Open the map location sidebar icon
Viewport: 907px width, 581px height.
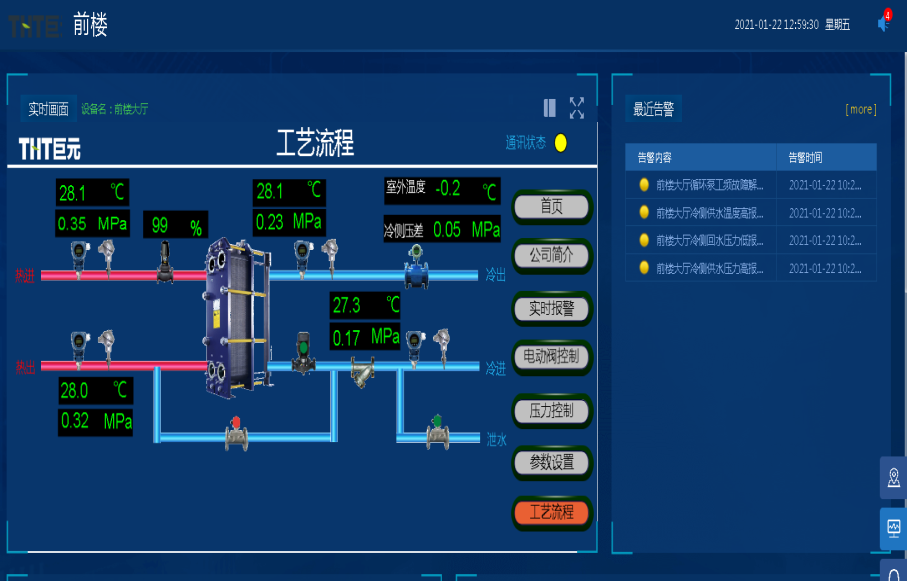point(893,478)
